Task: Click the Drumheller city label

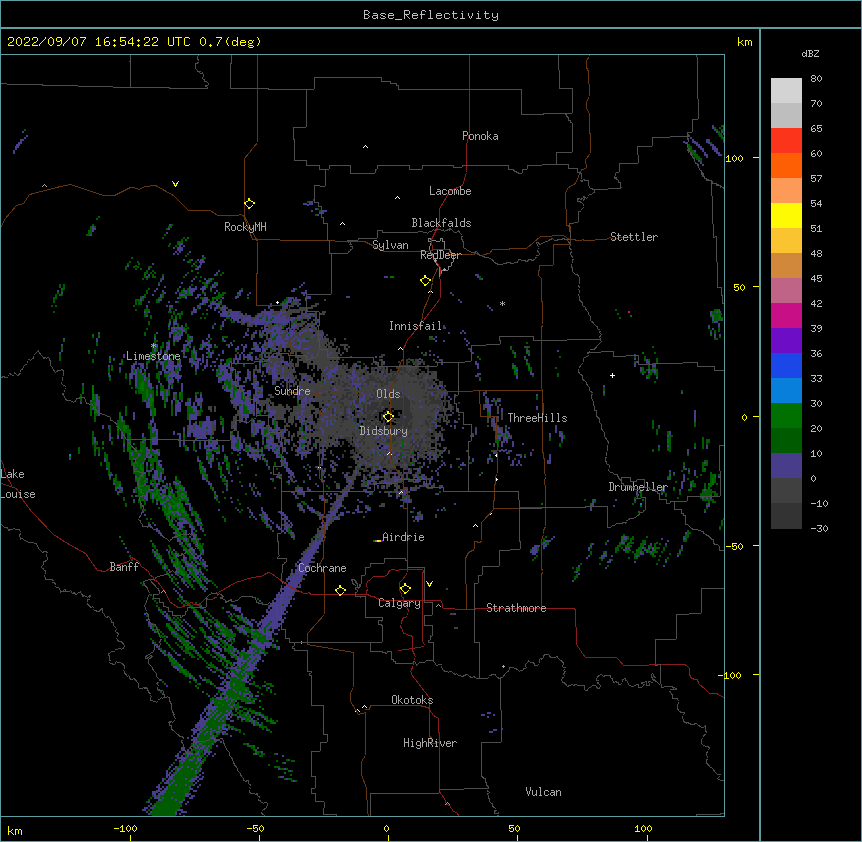Action: pos(638,487)
